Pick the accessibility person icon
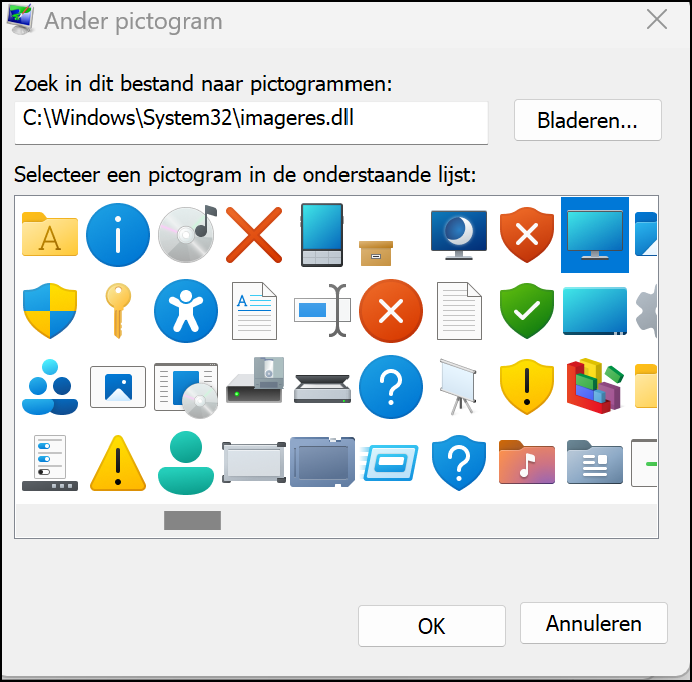 (186, 311)
